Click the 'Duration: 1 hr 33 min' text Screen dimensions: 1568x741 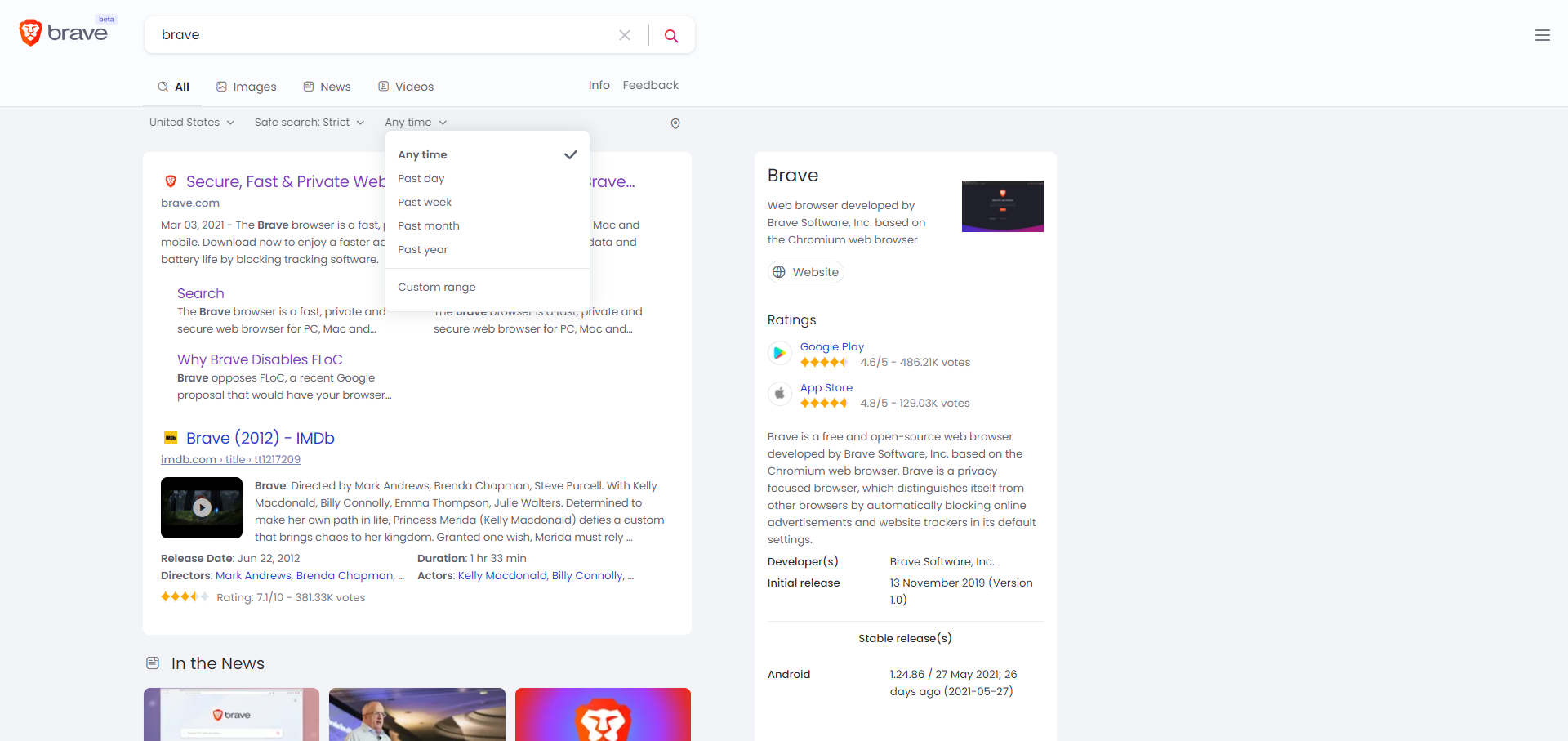[472, 558]
